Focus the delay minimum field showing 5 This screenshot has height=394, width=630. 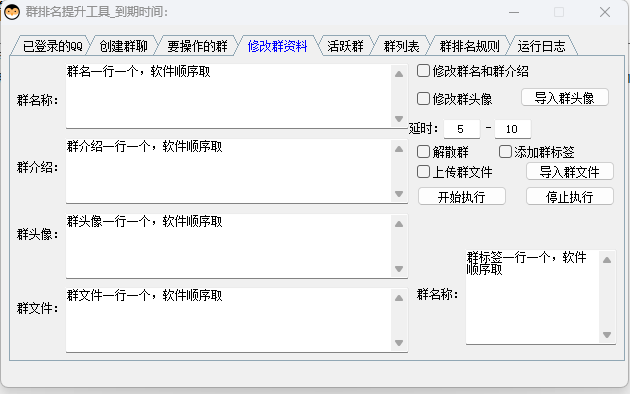(x=461, y=129)
